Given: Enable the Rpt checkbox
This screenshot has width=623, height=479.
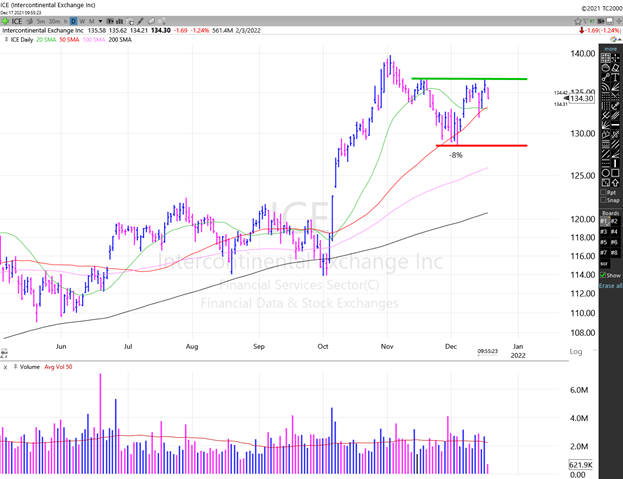Looking at the screenshot, I should [604, 193].
